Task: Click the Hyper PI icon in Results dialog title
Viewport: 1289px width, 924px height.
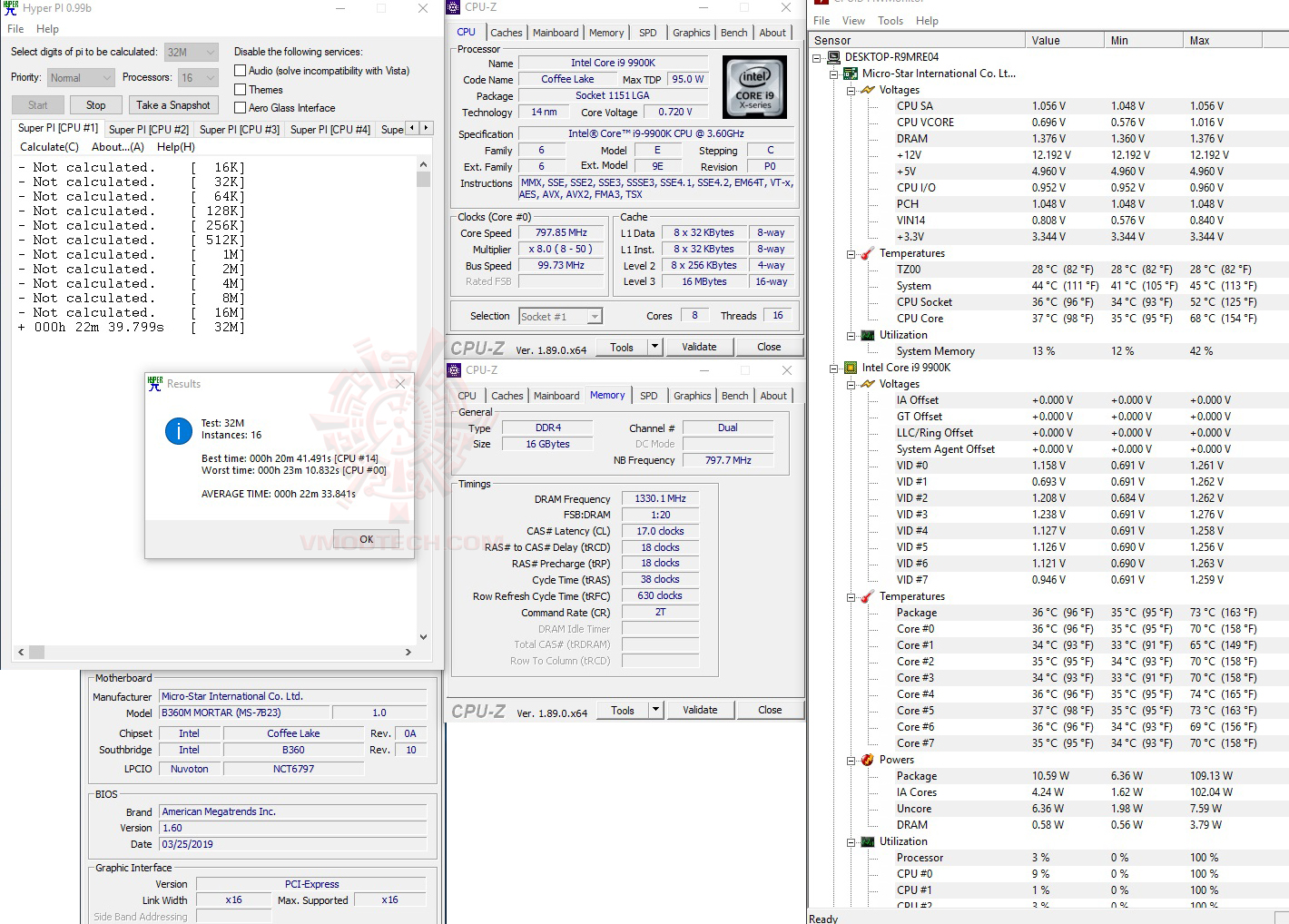Action: coord(155,384)
